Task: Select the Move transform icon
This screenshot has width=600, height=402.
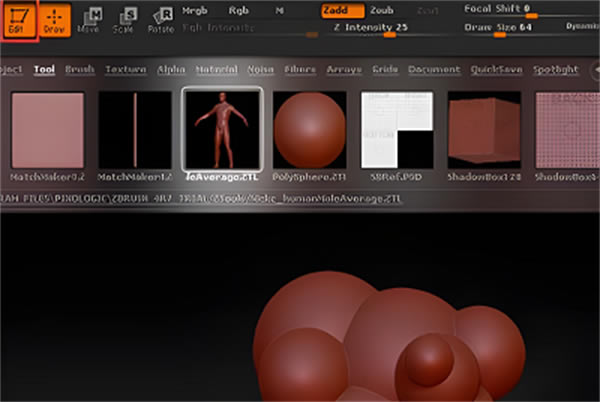Action: [89, 21]
